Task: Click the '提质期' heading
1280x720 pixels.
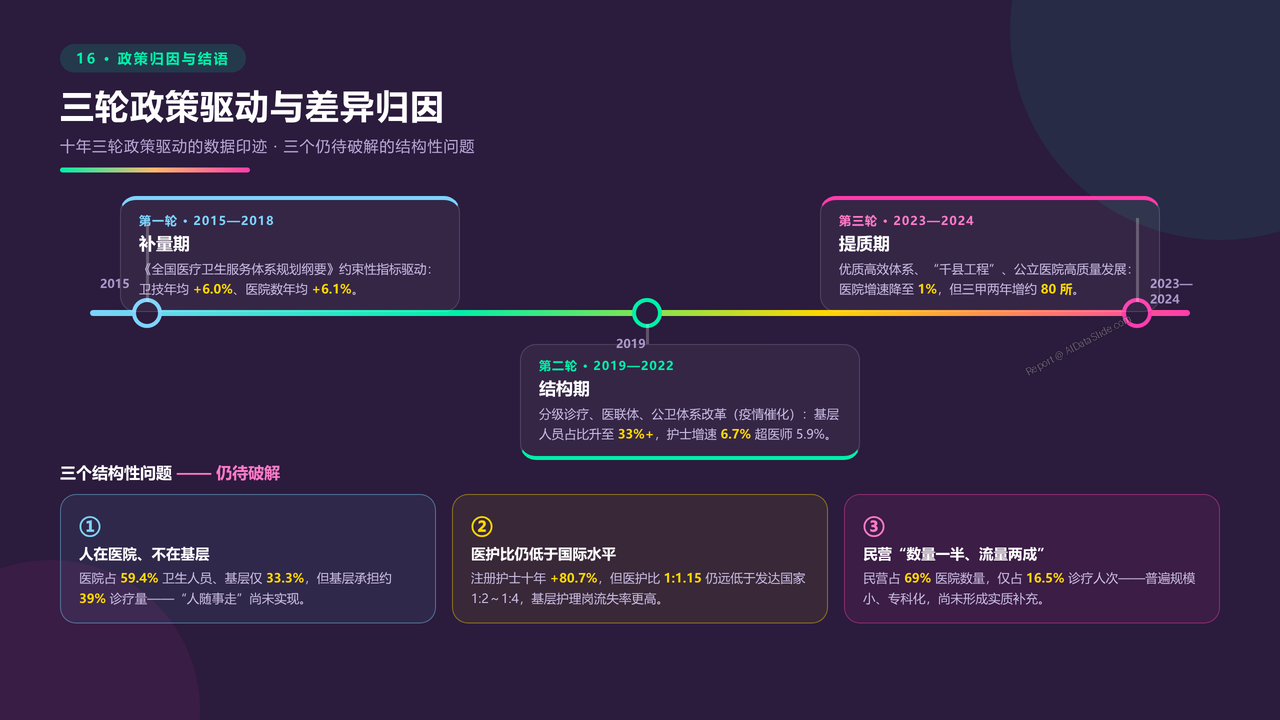Action: click(864, 244)
